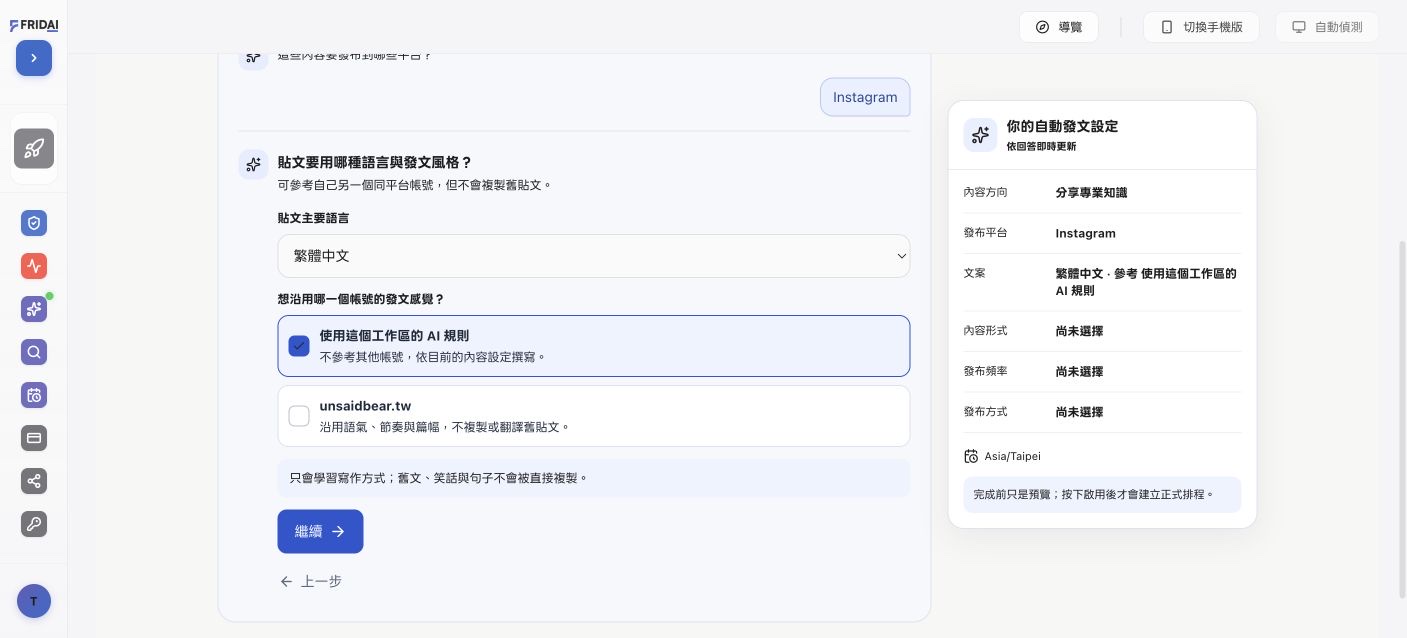This screenshot has height=638, width=1407.
Task: Click the 自動偵測 button
Action: [1327, 27]
